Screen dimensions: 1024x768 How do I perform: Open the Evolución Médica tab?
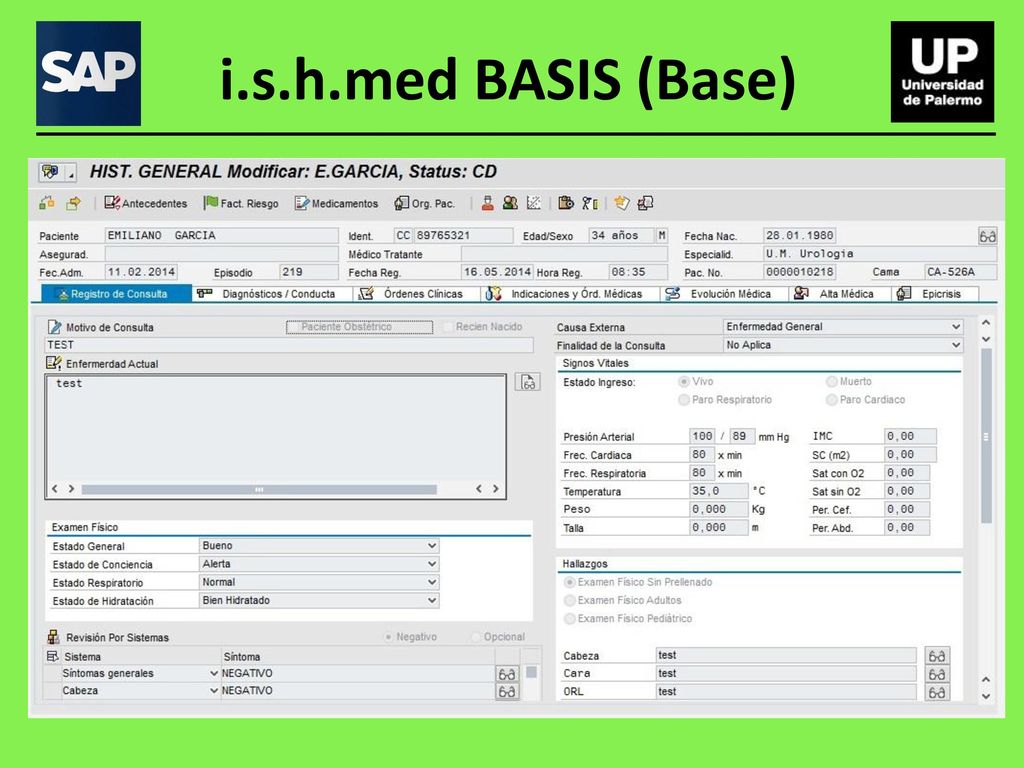(724, 294)
